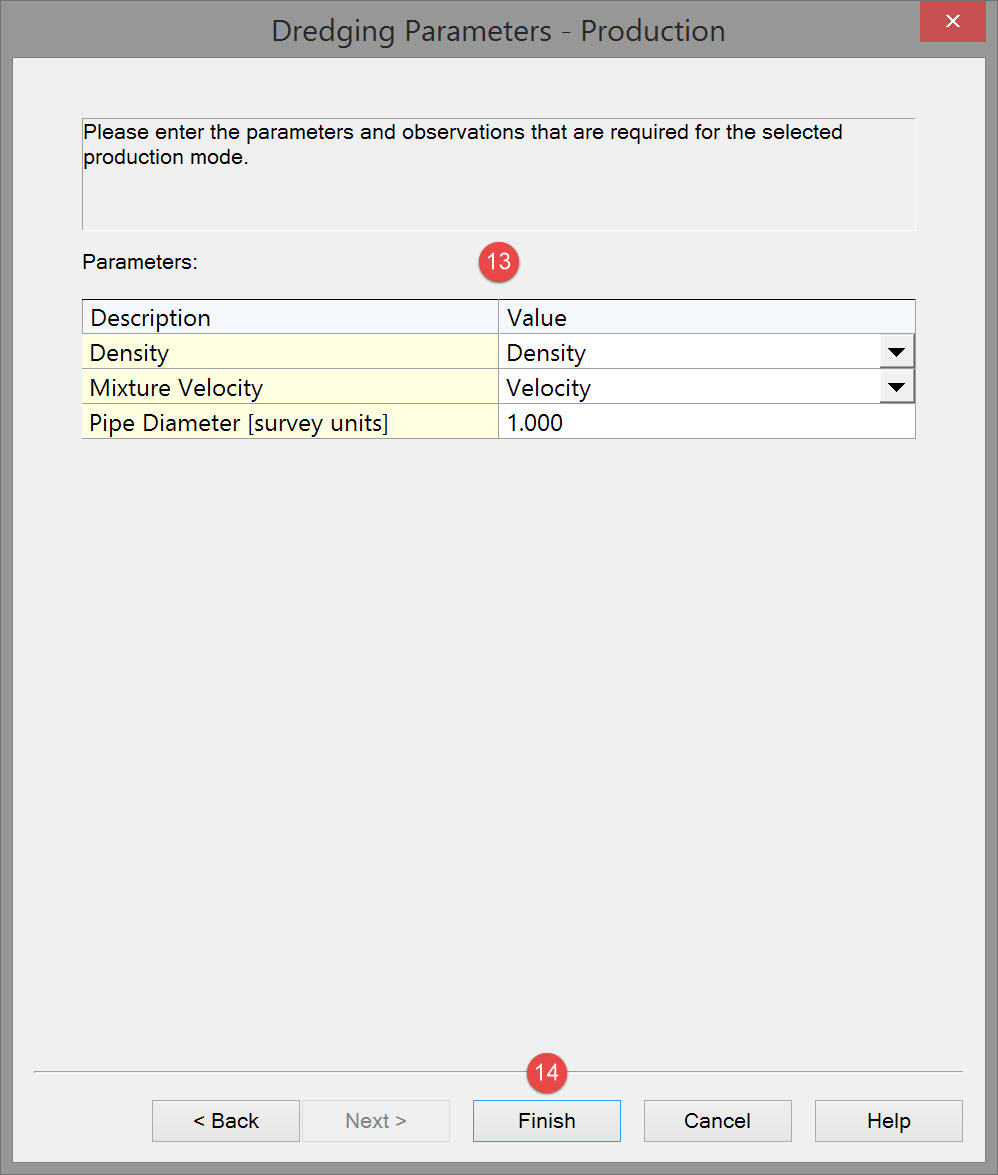The height and width of the screenshot is (1175, 998).
Task: Click the Value column header
Action: point(706,317)
